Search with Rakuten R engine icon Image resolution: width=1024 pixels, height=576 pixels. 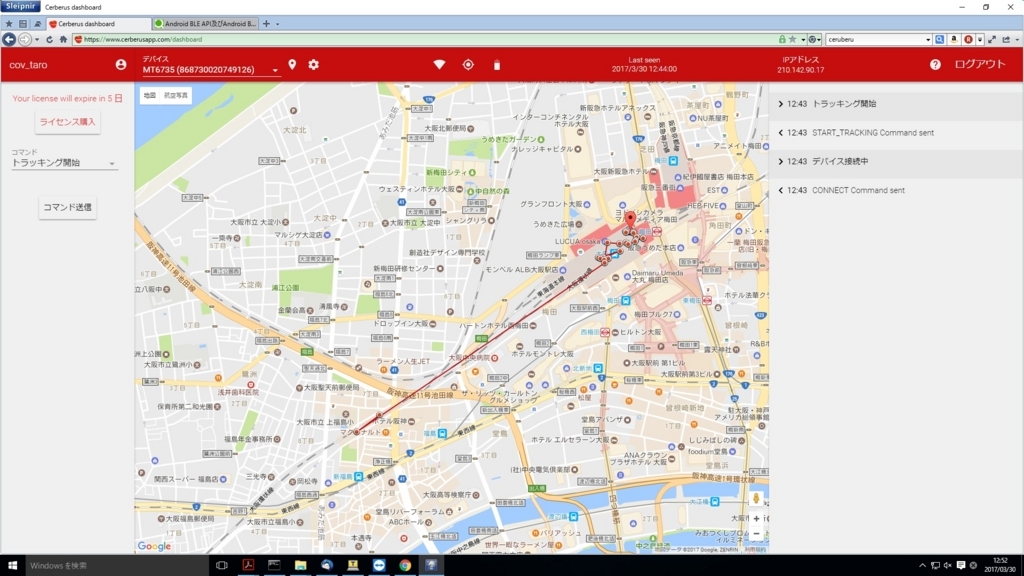coord(968,39)
